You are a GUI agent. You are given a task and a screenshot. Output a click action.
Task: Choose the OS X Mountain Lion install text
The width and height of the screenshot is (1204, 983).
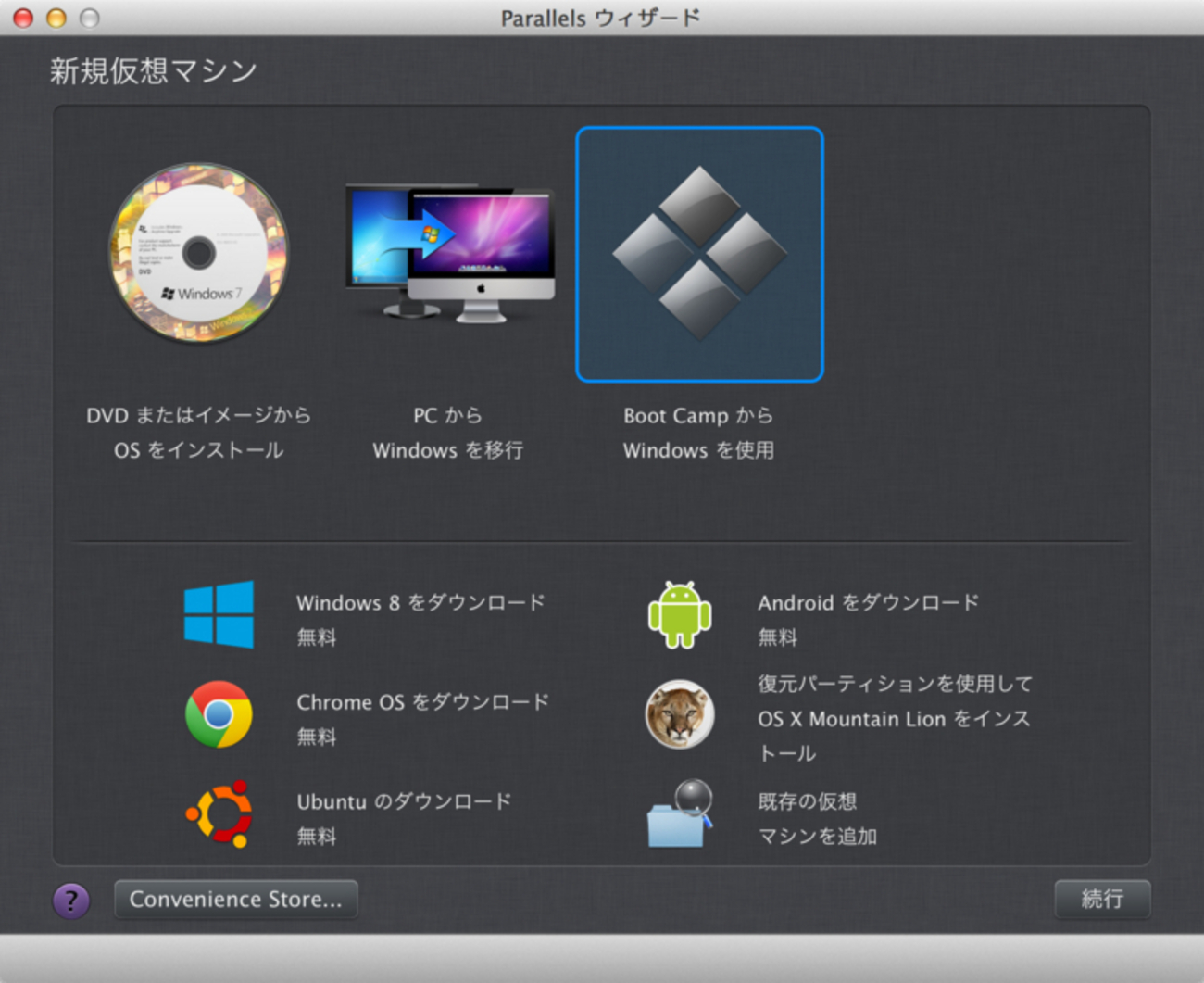tap(895, 718)
